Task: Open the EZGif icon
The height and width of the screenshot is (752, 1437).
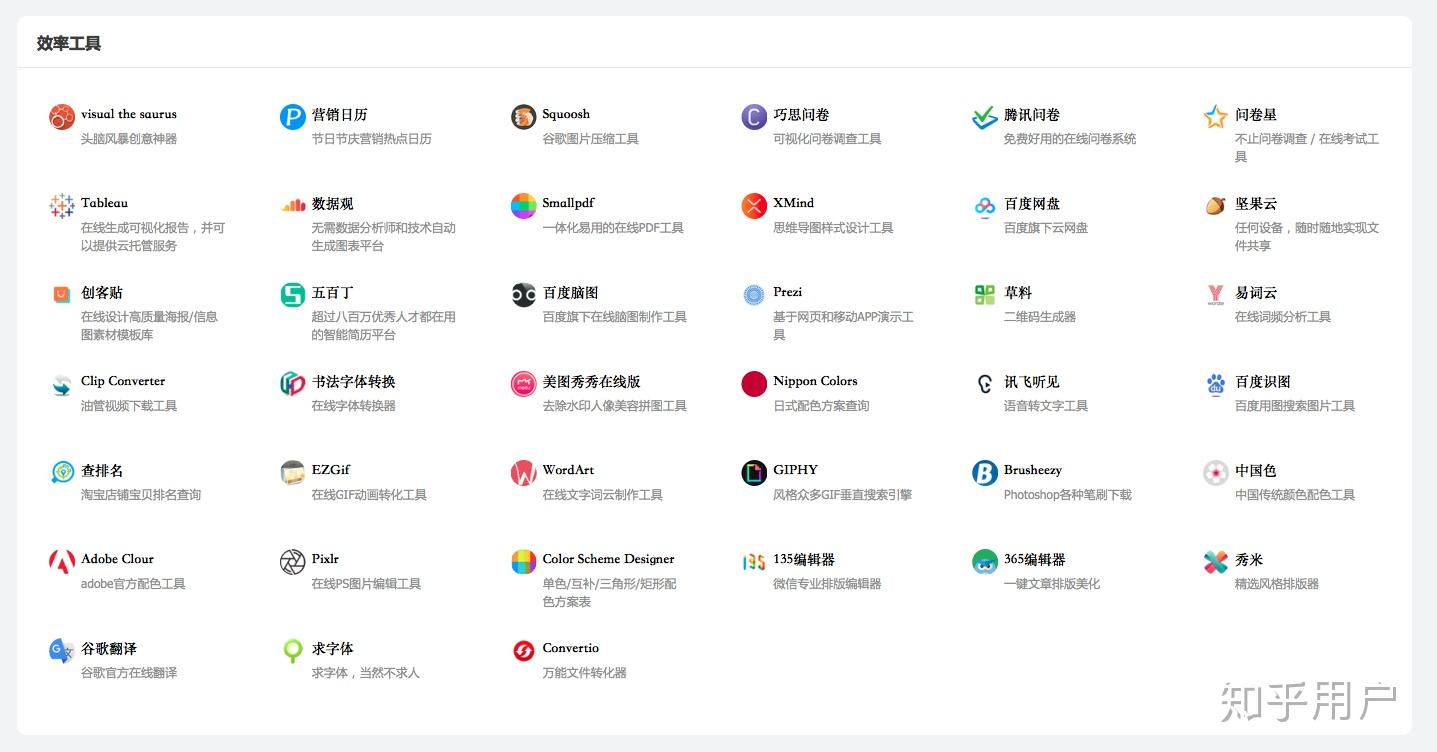Action: (292, 473)
